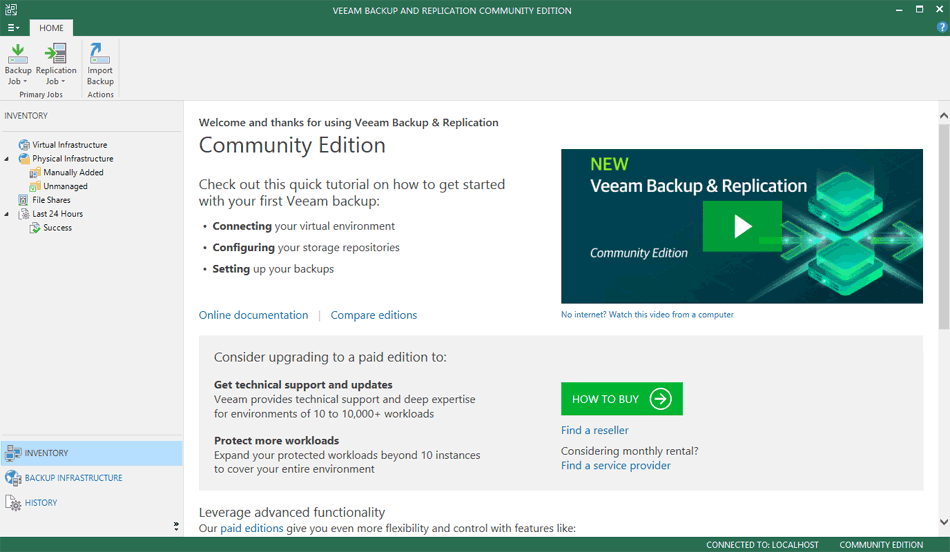Screen dimensions: 950x552
Task: Minimize the Veeam window
Action: [899, 10]
